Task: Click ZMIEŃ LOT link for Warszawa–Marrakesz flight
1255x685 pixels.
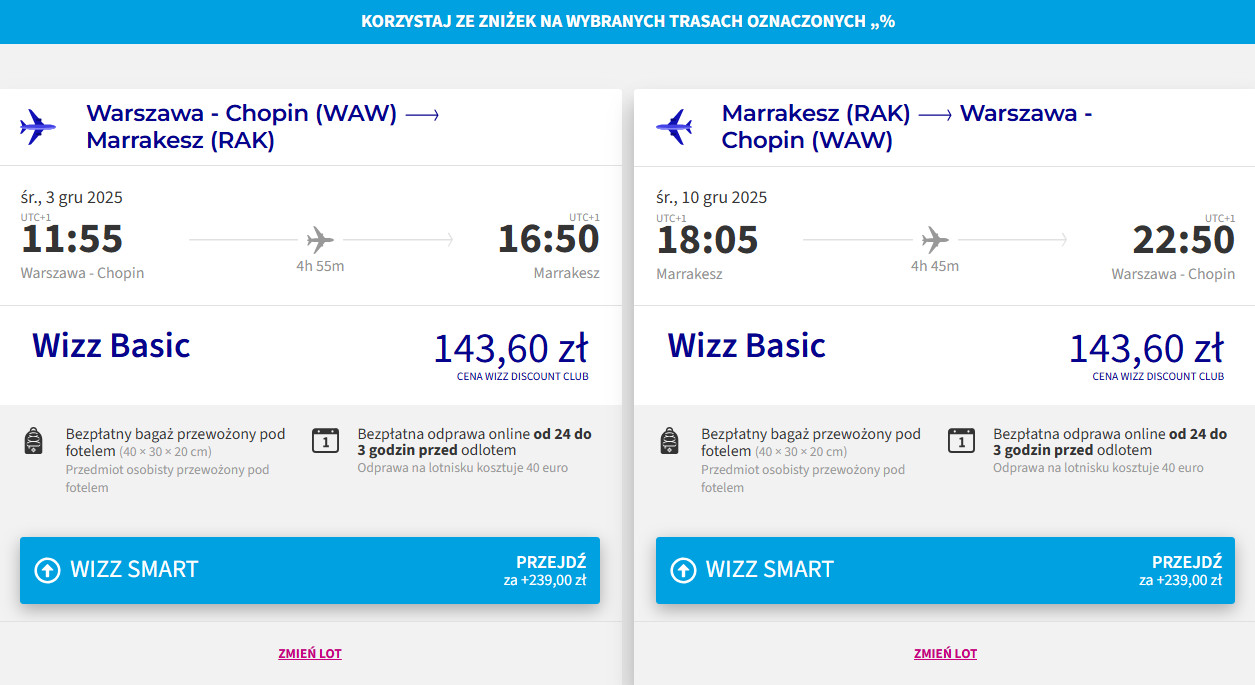Action: 310,654
